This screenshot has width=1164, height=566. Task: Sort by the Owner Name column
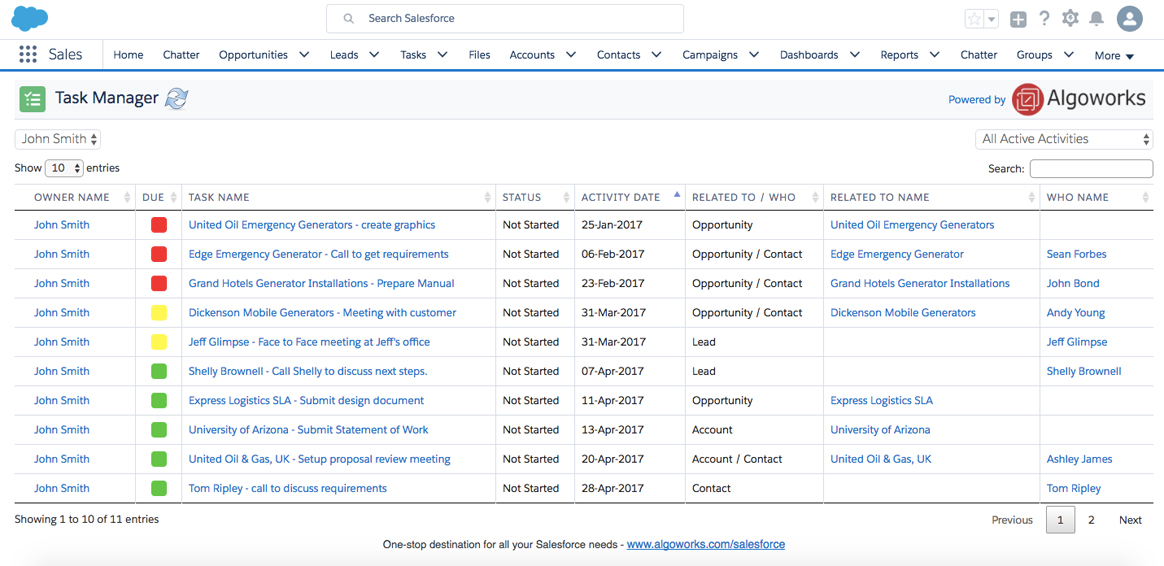(74, 198)
